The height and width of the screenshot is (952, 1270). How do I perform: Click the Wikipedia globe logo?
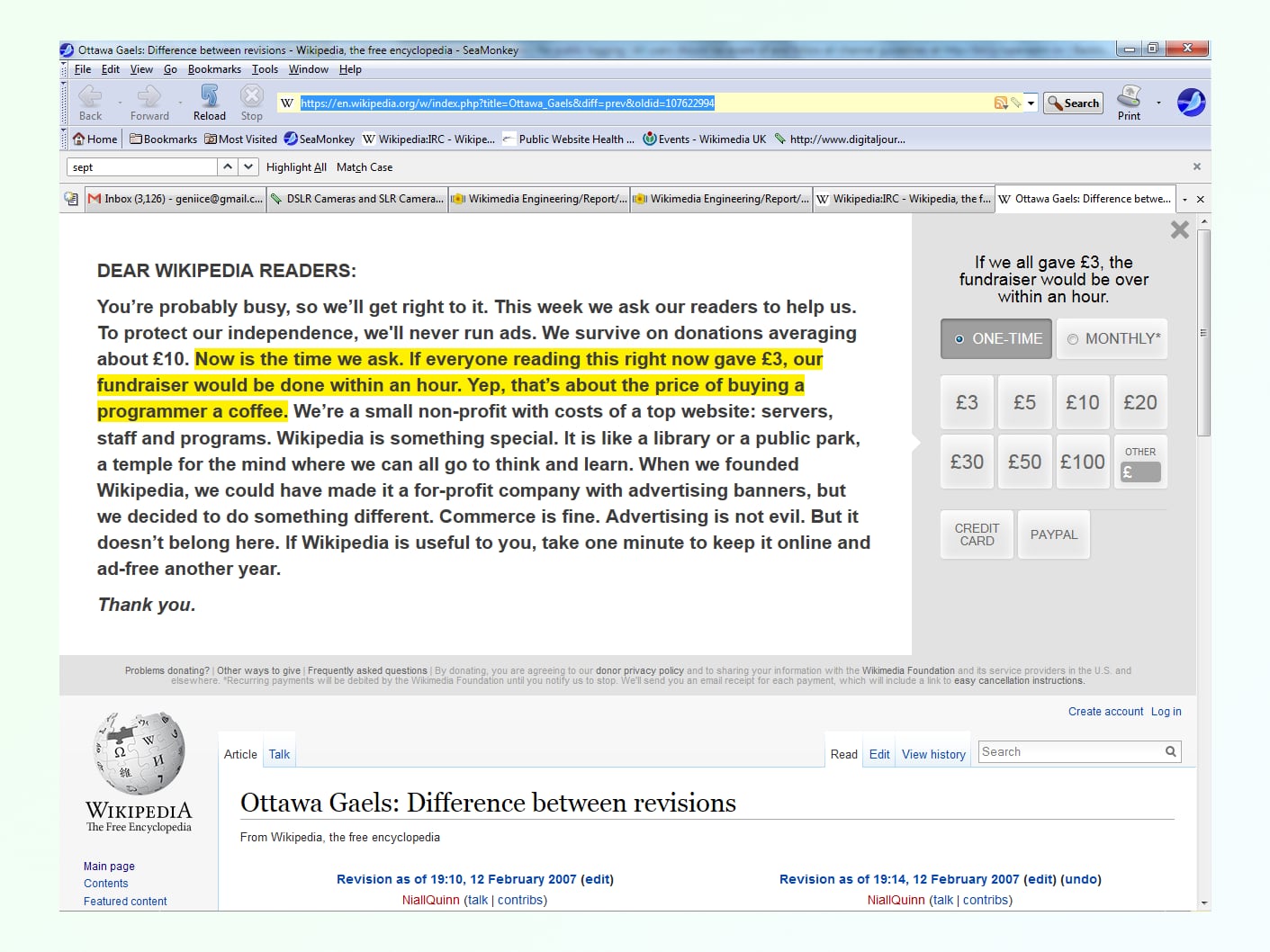[x=140, y=754]
